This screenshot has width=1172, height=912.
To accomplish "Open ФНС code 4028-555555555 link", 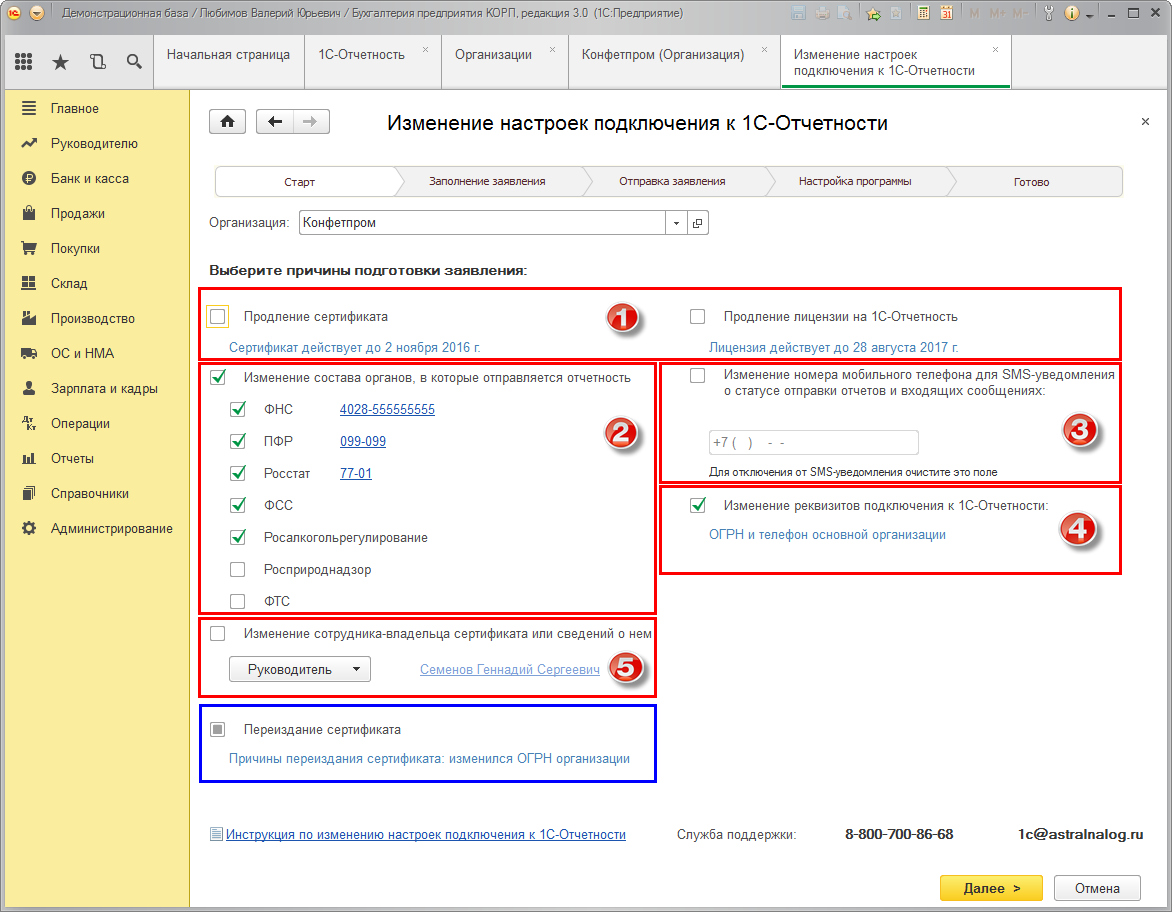I will tap(387, 409).
